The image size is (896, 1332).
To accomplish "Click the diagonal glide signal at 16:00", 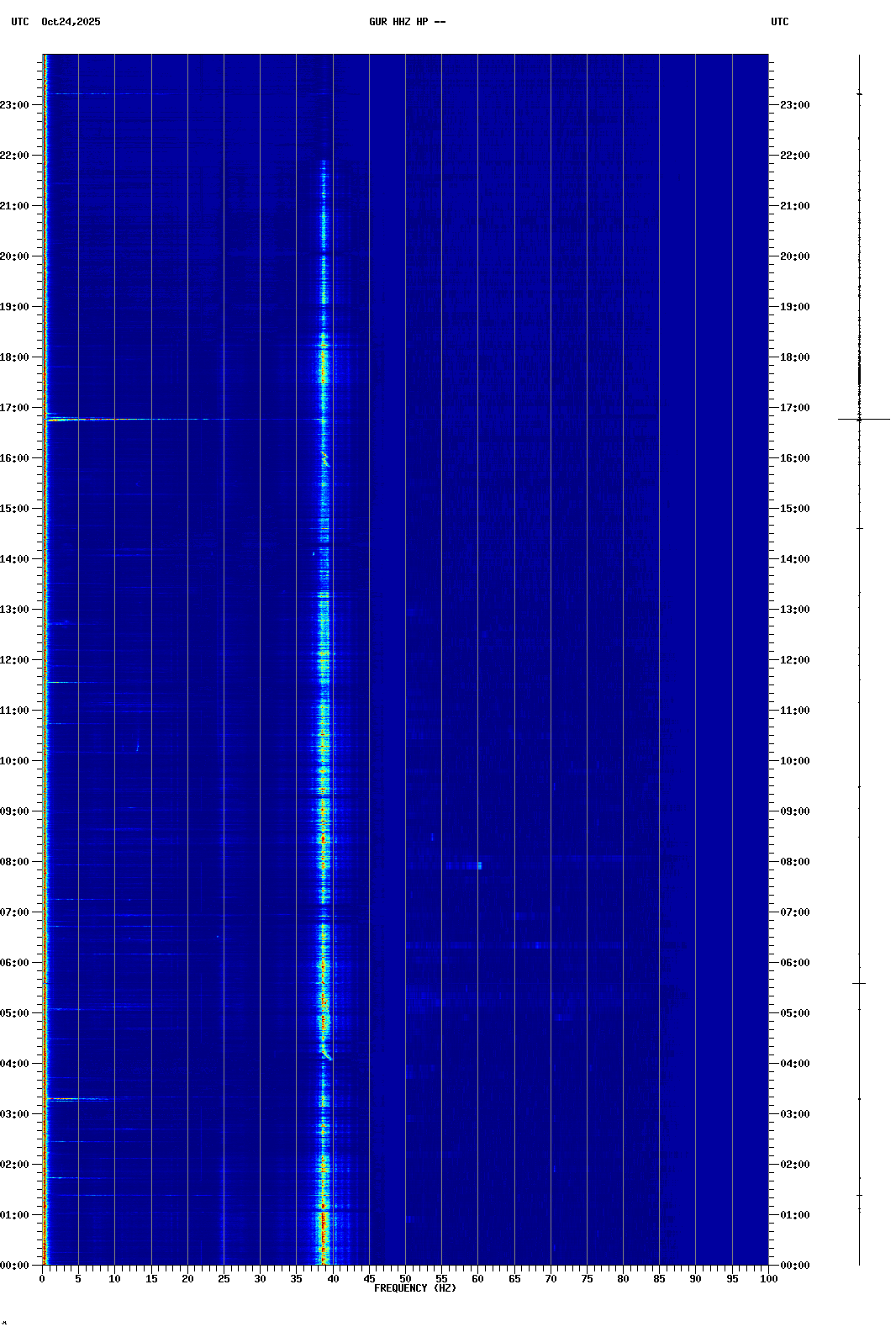I will pyautogui.click(x=325, y=459).
